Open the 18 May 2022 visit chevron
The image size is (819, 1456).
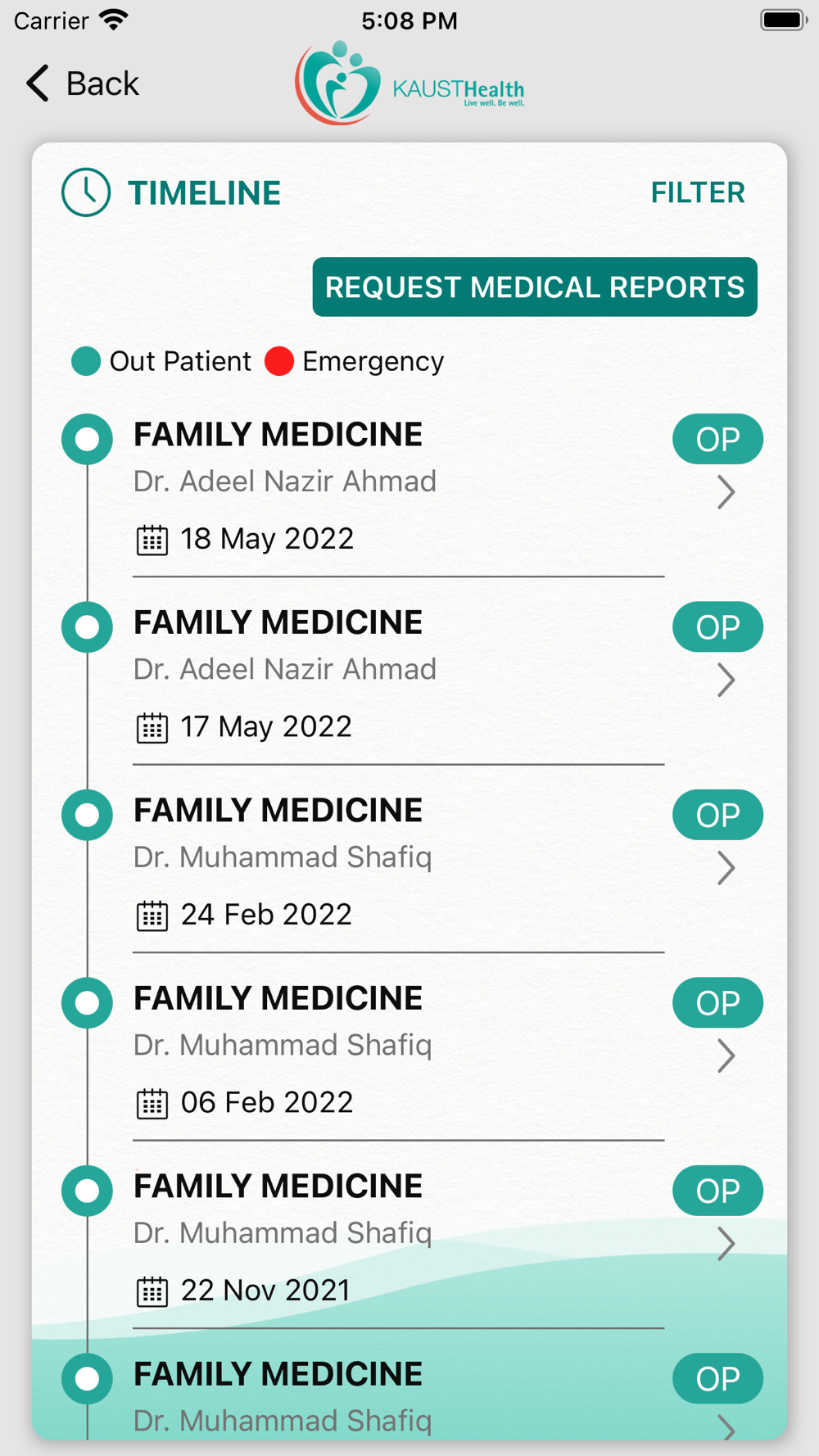726,492
